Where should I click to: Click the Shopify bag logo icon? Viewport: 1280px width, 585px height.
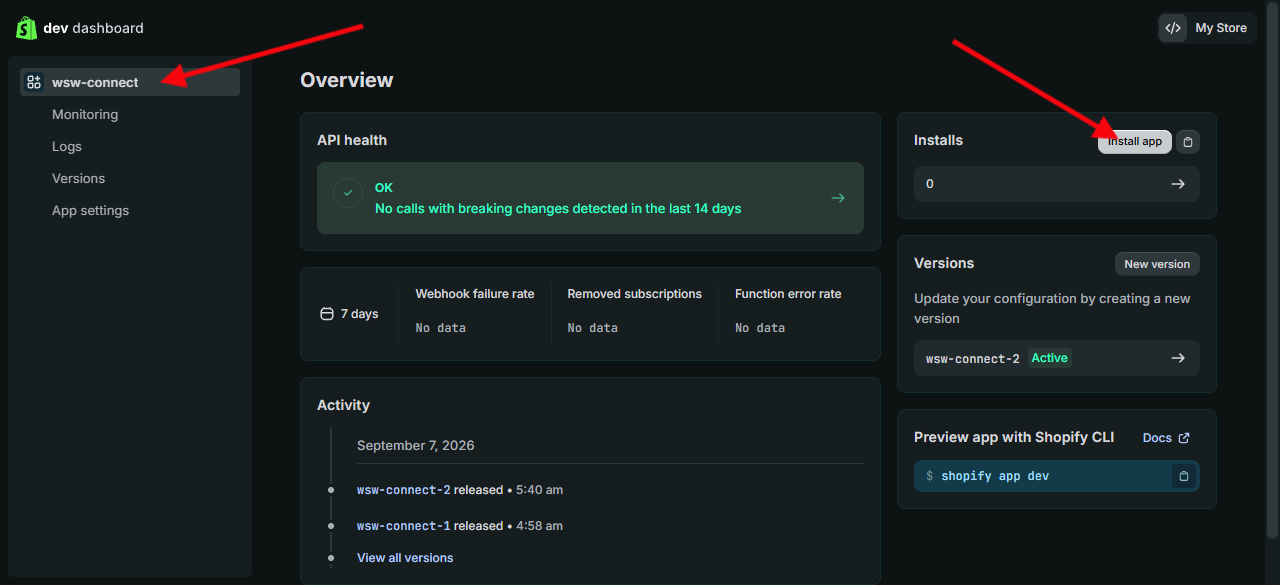pos(27,28)
